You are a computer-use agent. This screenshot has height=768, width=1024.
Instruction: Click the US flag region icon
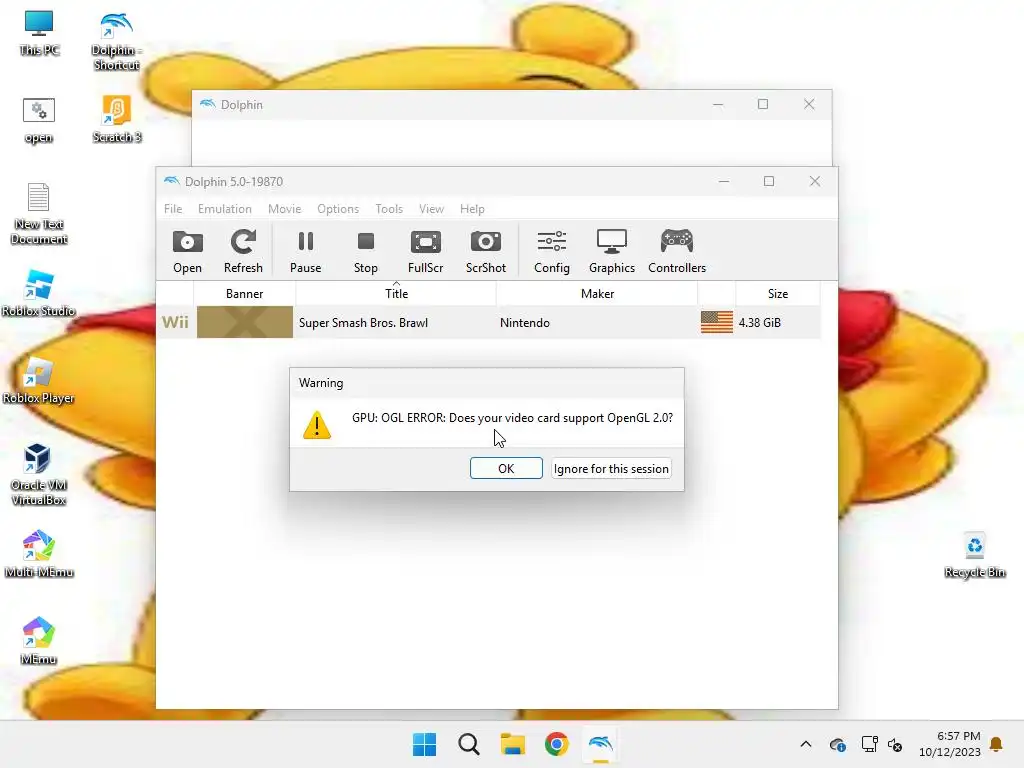(x=716, y=322)
